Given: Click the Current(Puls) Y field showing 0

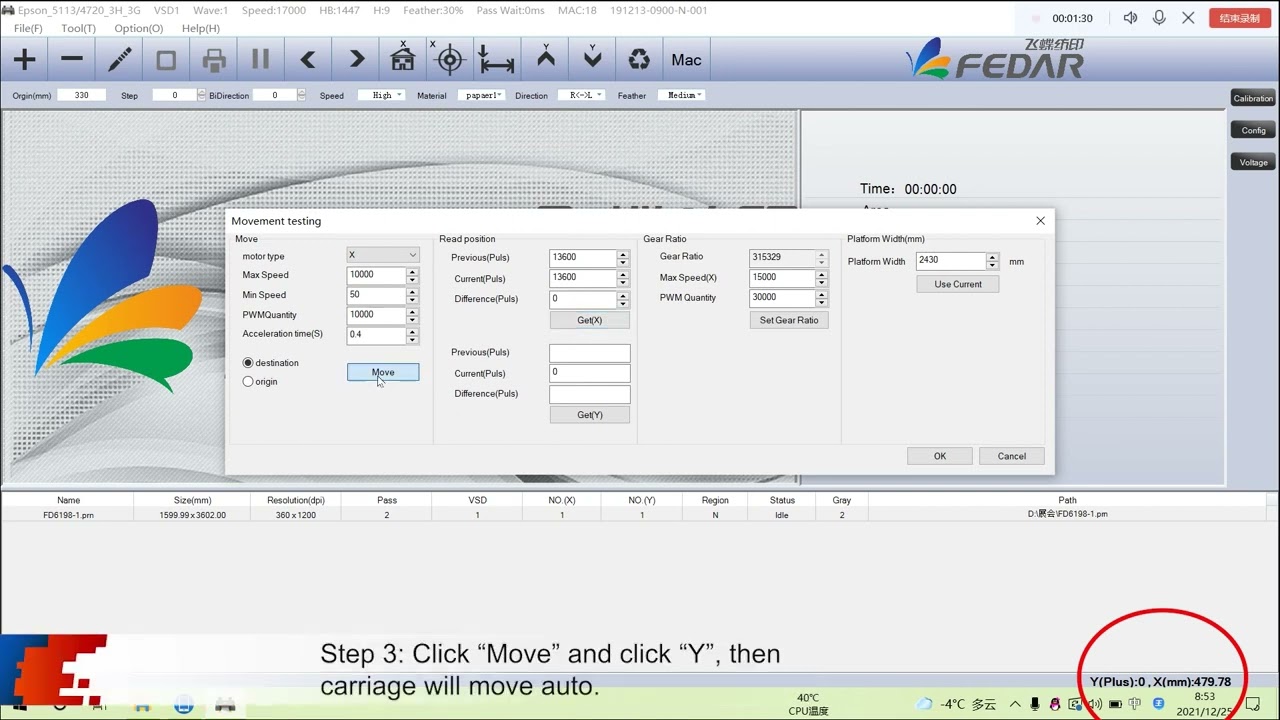Looking at the screenshot, I should 590,373.
